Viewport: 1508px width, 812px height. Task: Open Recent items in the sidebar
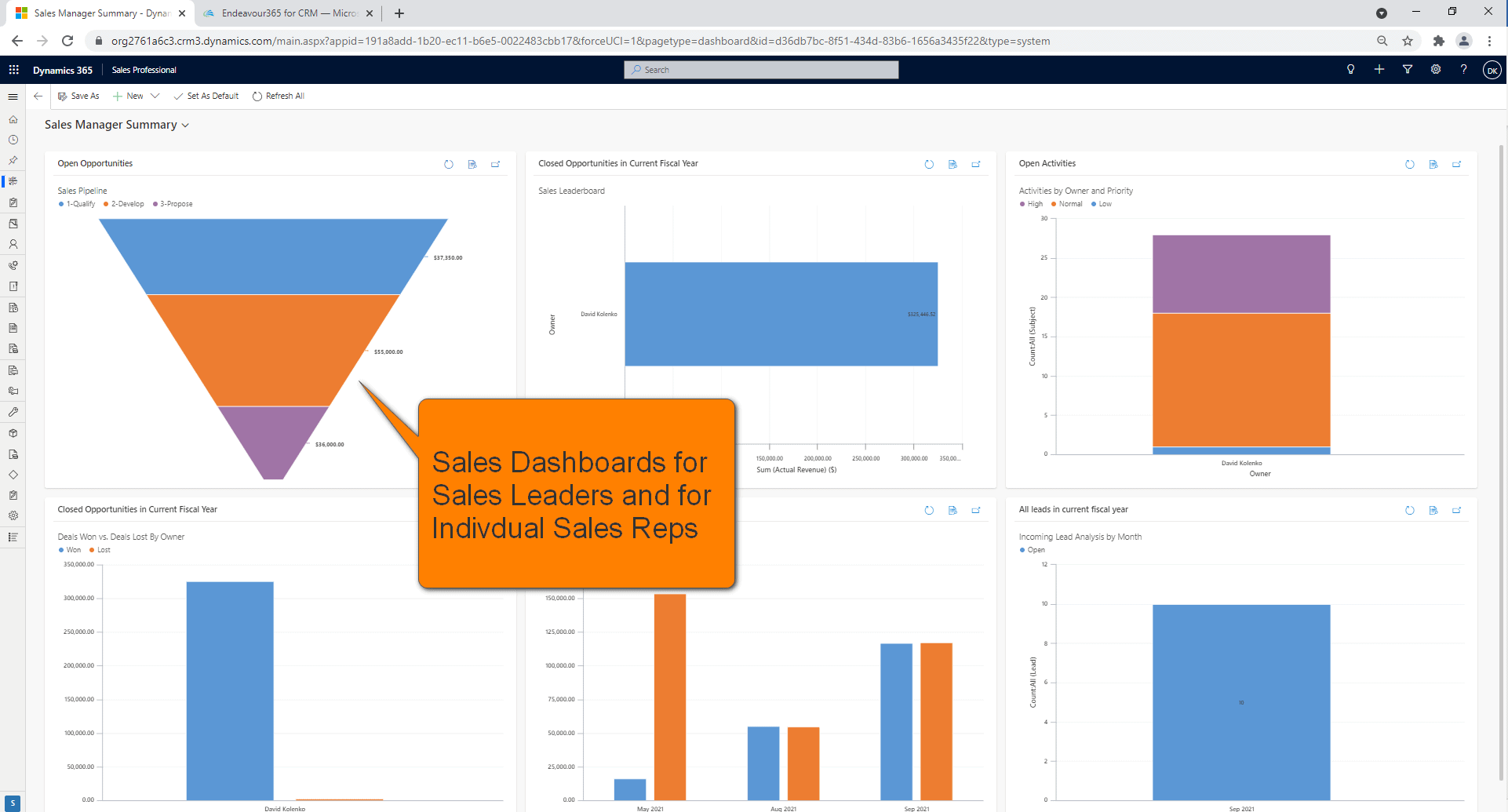(x=13, y=140)
